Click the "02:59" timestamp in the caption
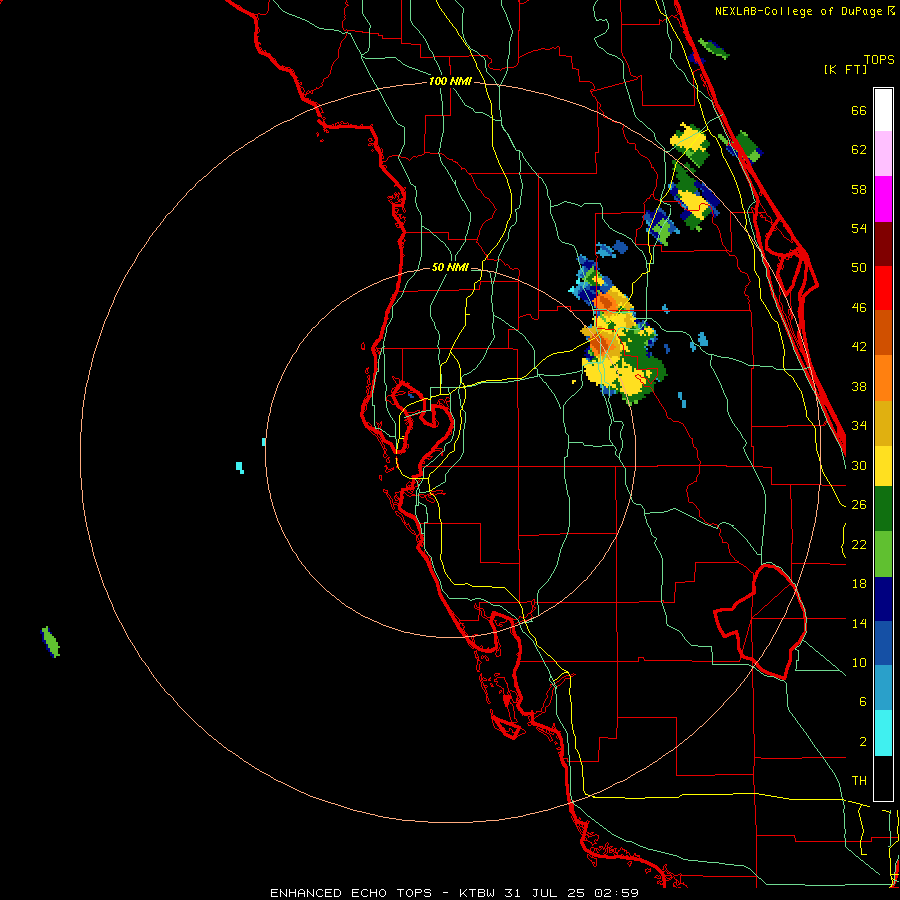Screen dimensions: 900x900 [x=618, y=893]
